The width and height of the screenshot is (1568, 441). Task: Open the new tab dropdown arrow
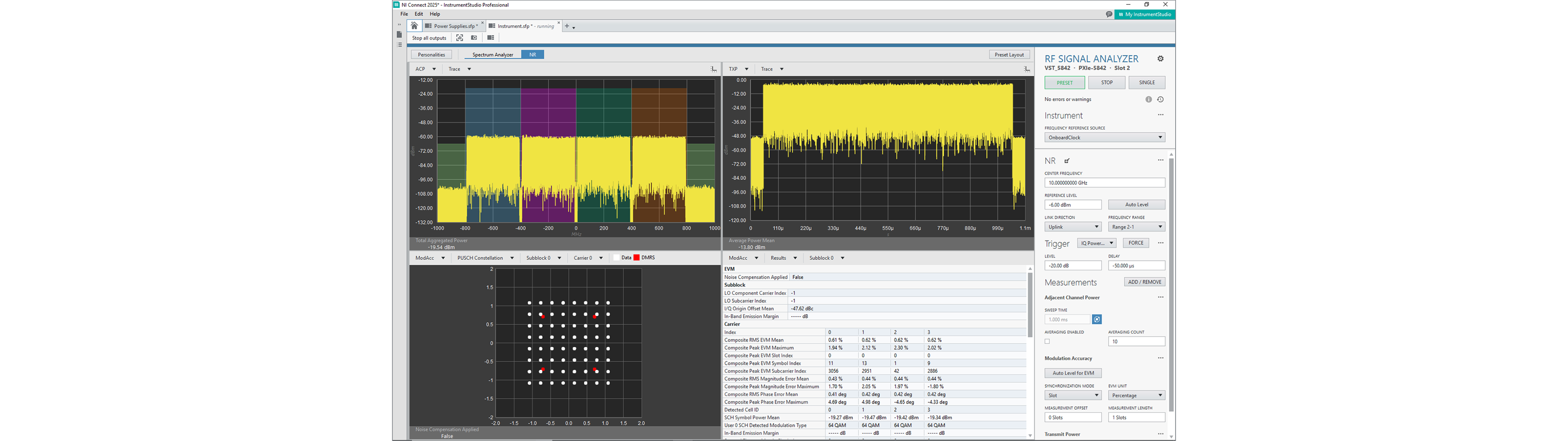point(573,27)
